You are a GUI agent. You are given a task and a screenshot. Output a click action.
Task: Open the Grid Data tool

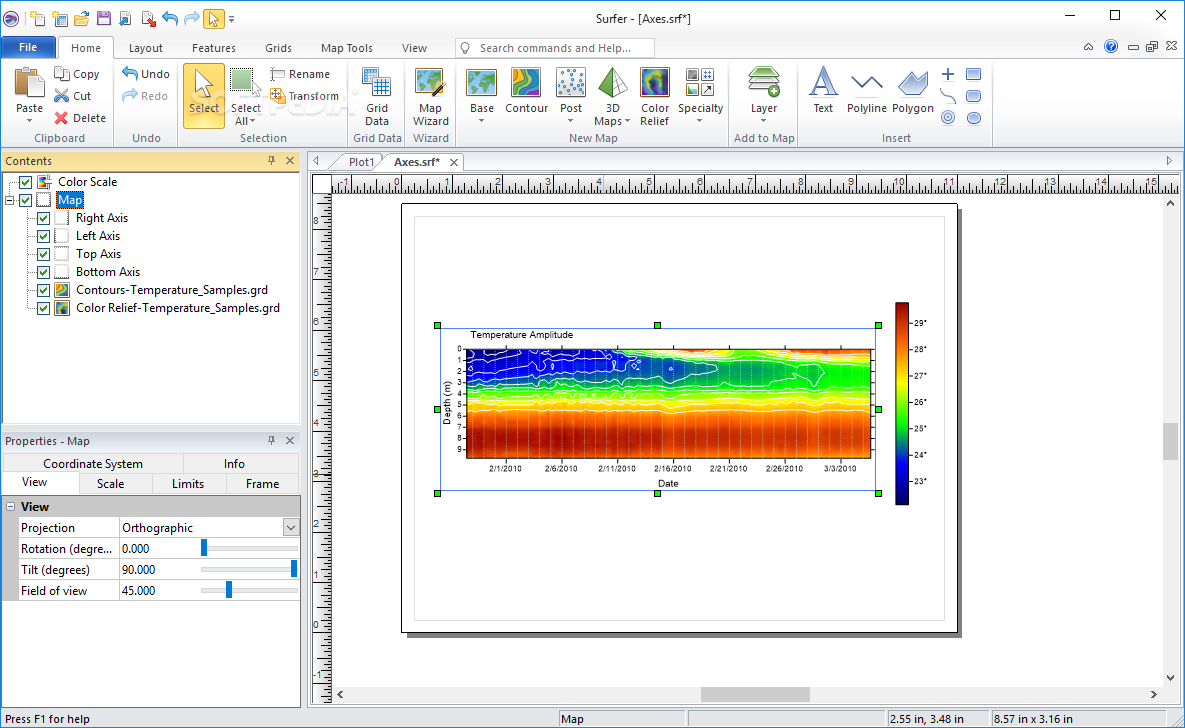tap(376, 97)
